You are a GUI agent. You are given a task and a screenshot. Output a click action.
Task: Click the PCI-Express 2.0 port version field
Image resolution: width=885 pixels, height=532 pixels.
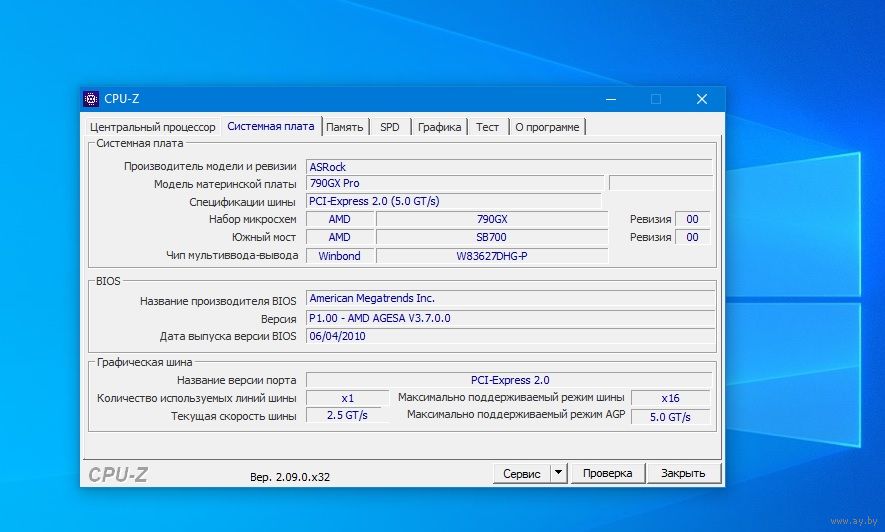coord(509,380)
